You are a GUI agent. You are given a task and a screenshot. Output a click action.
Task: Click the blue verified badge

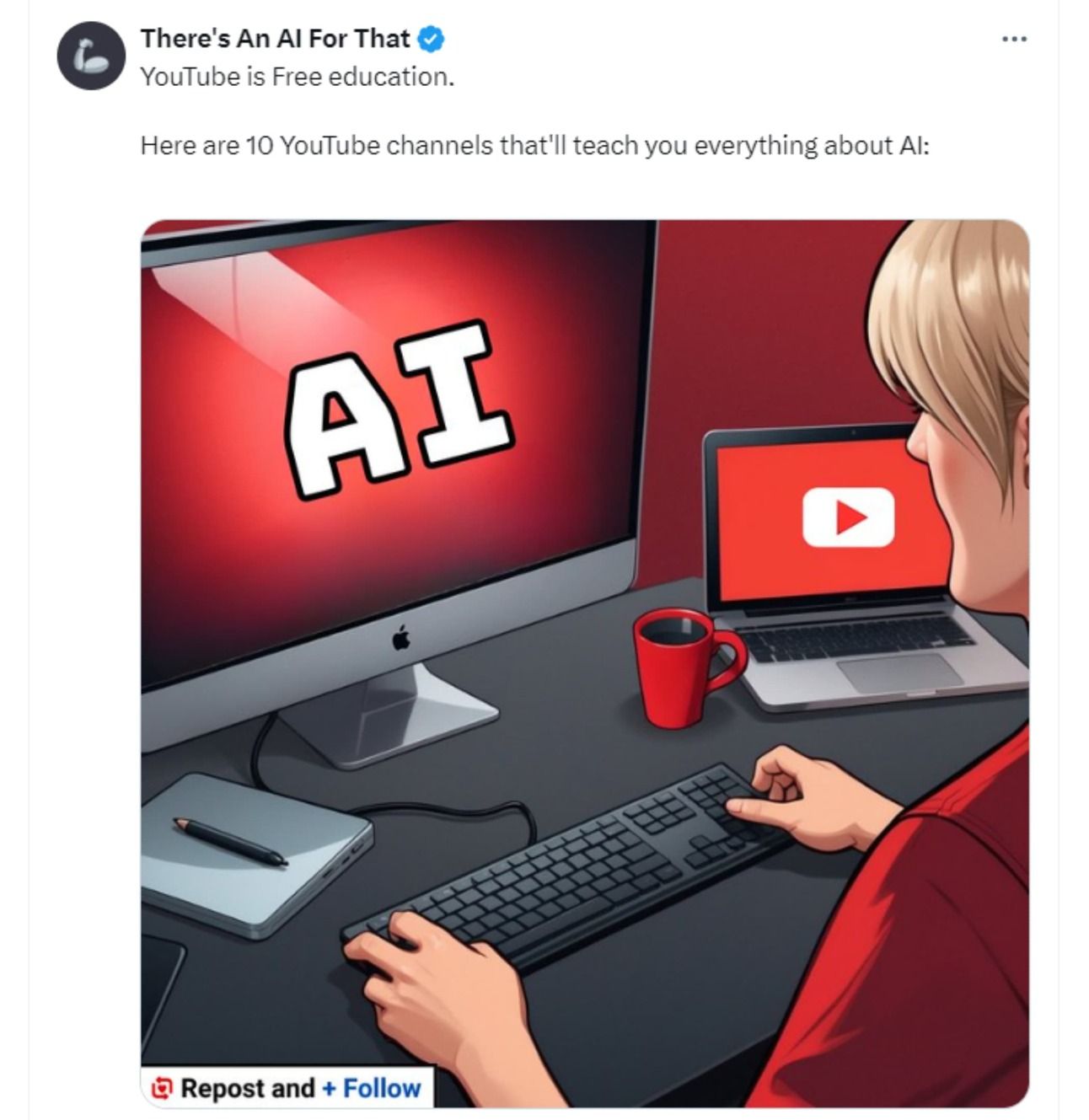432,39
